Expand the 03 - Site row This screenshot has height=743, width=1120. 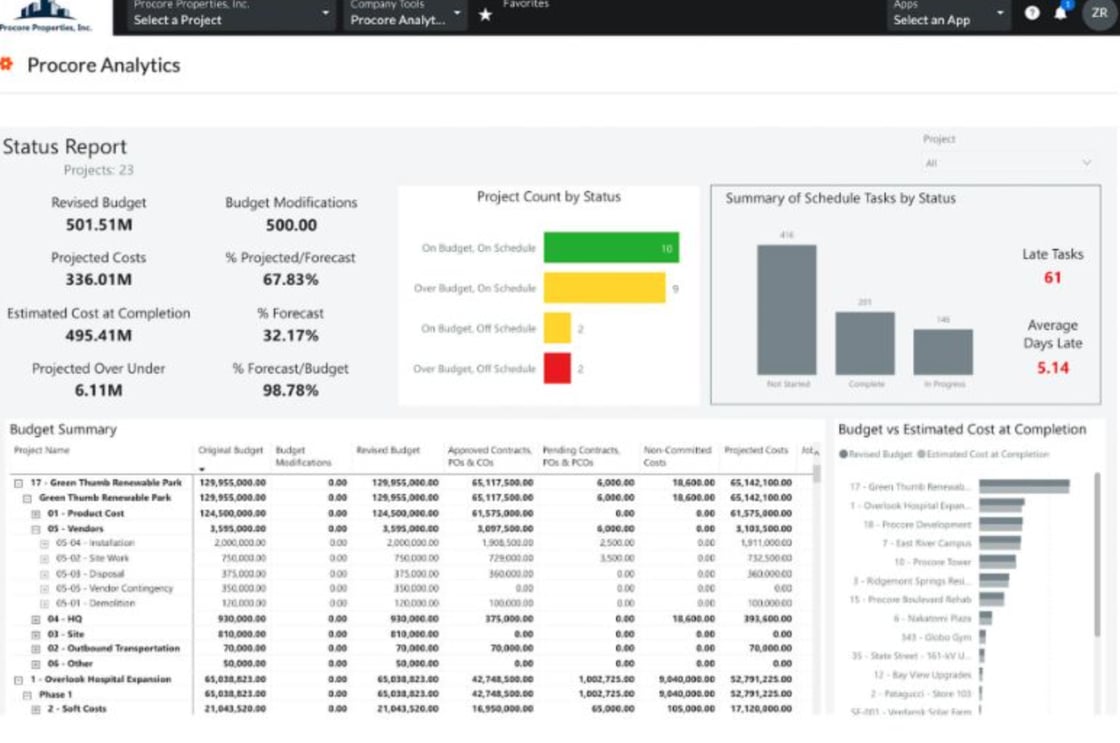[x=36, y=634]
